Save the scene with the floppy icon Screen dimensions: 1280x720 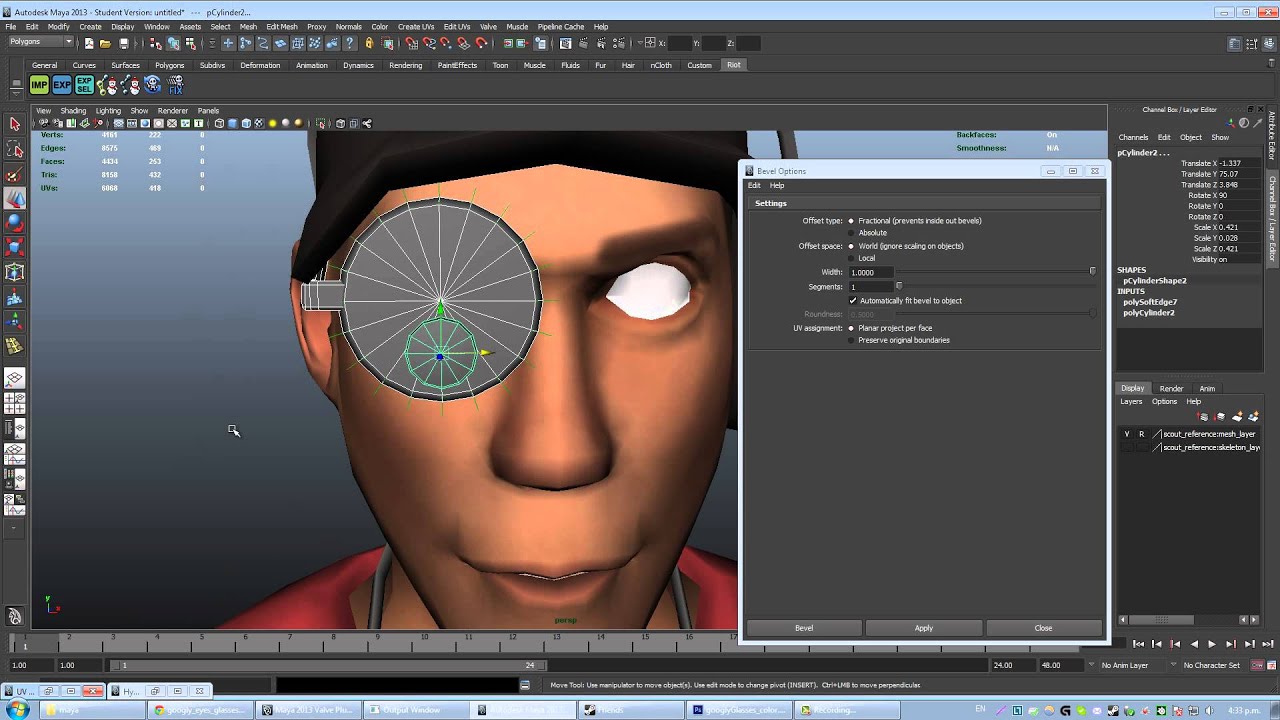(x=124, y=43)
